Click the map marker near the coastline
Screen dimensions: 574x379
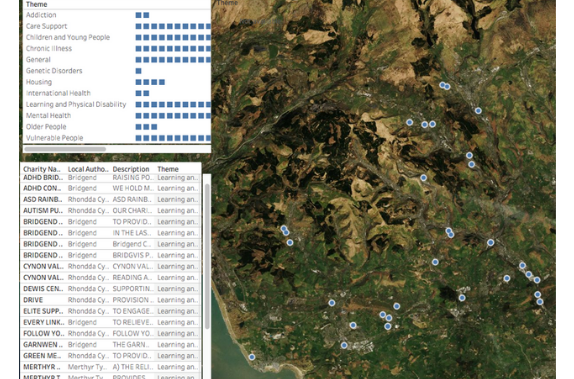[x=252, y=357]
